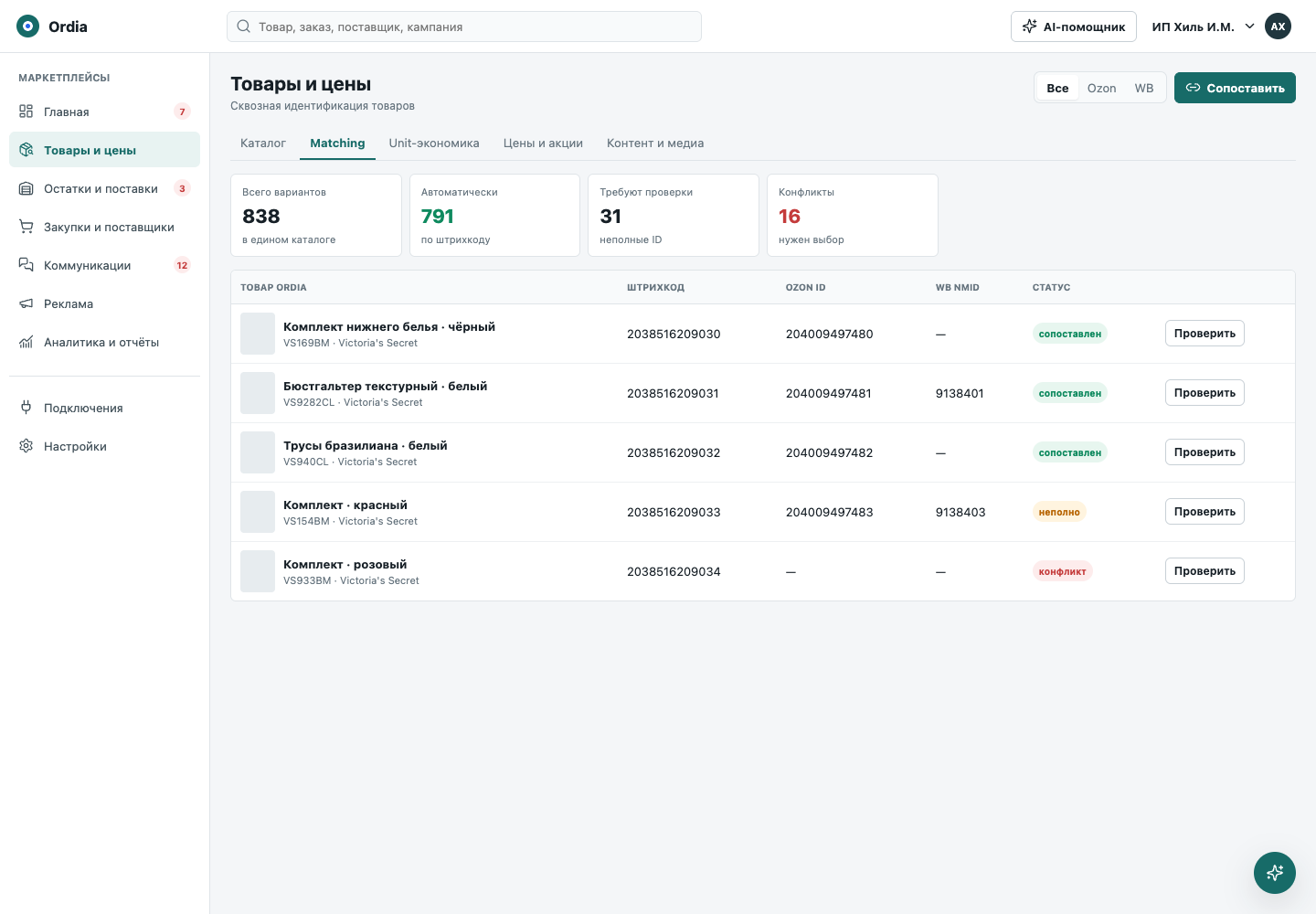Screen dimensions: 1316x914
Task: Click the sparkle icon in AI-помощник button
Action: (1030, 27)
